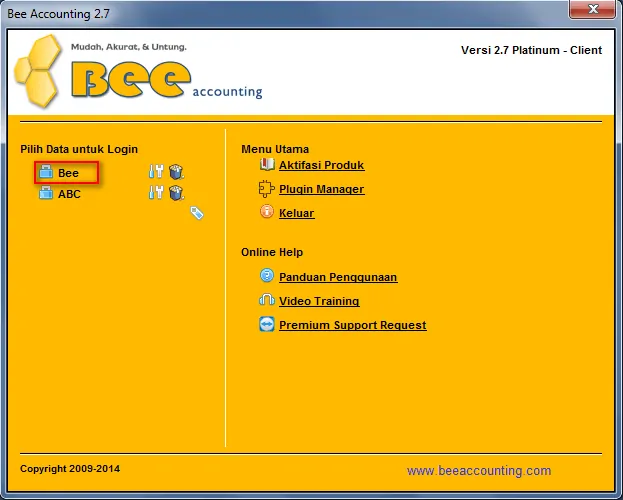This screenshot has width=623, height=500.
Task: Click the puzzle piece Plugin Manager icon
Action: click(266, 188)
